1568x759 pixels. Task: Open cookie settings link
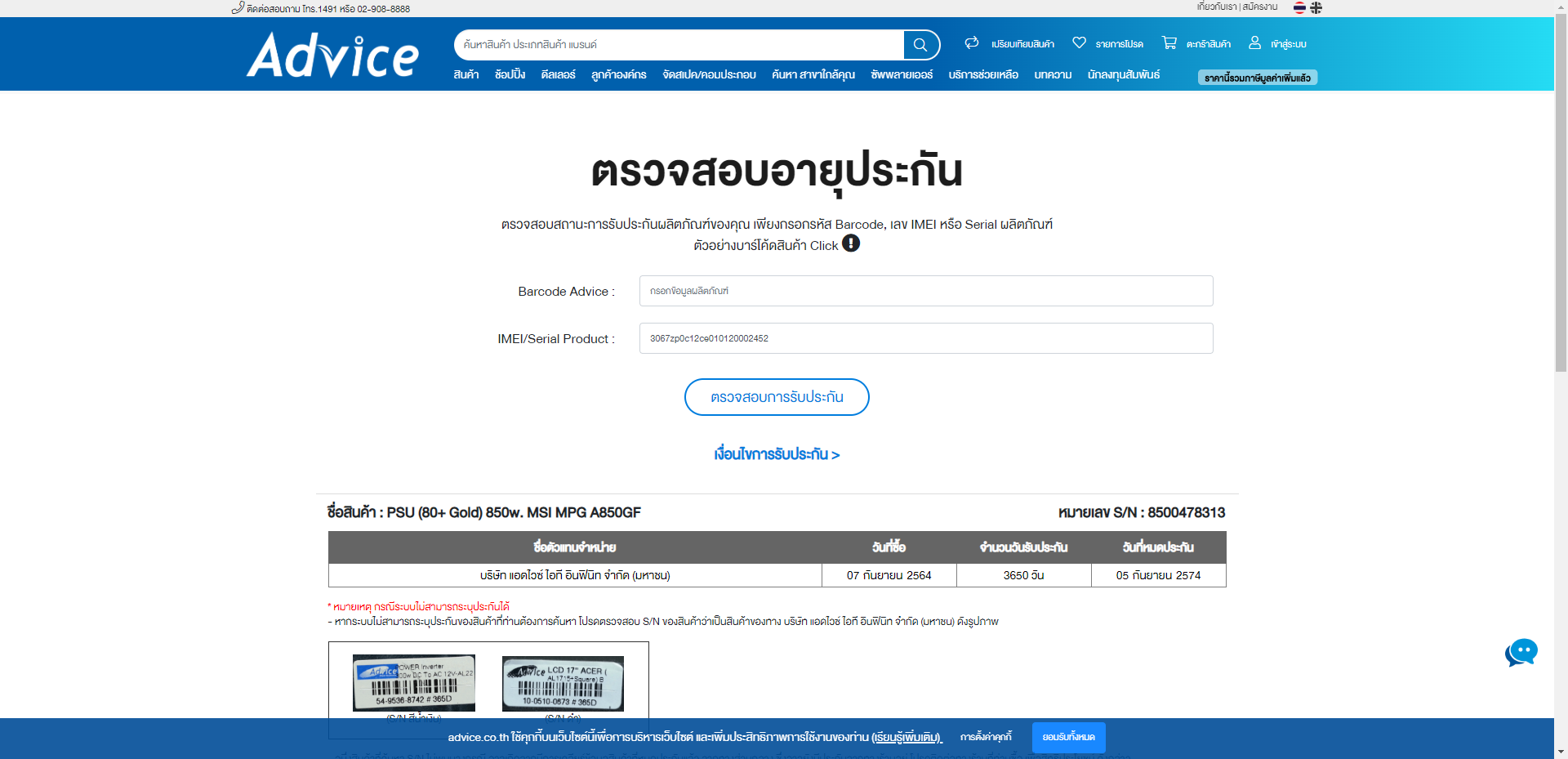[986, 737]
